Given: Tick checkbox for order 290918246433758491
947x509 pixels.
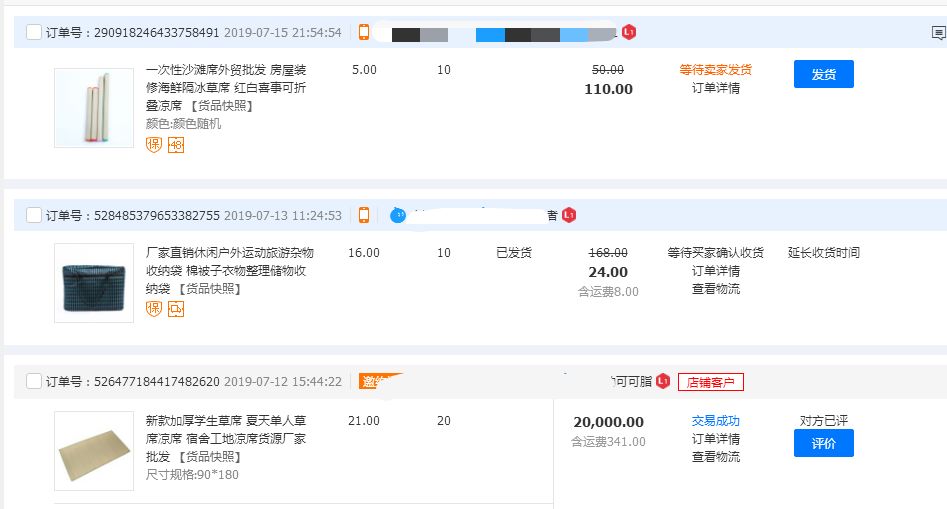Looking at the screenshot, I should click(x=34, y=33).
